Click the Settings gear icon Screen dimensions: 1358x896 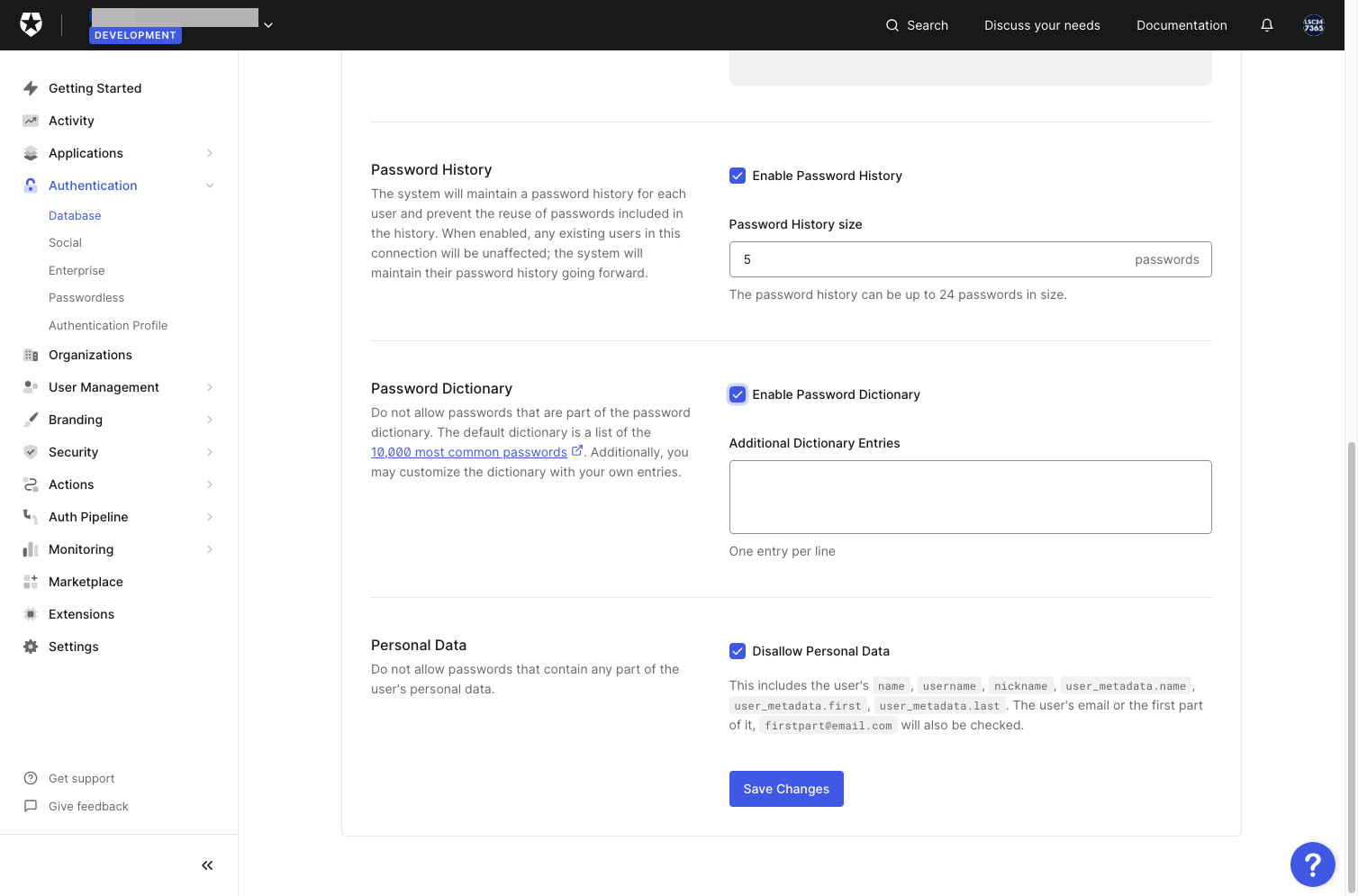pyautogui.click(x=31, y=647)
